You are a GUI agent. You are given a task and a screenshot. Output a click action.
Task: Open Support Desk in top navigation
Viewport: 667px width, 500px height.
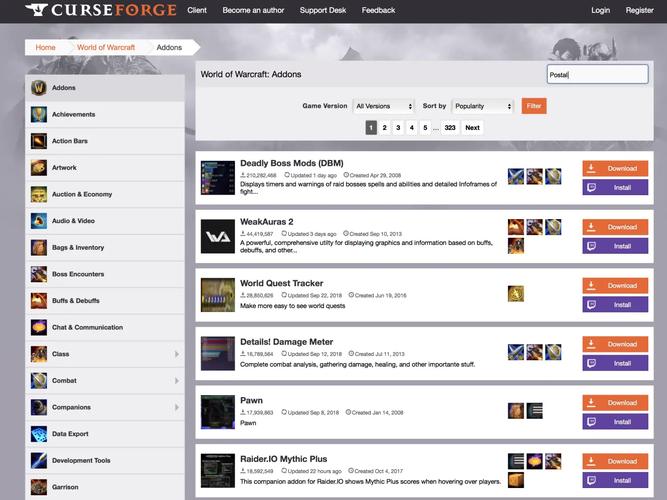(x=323, y=10)
